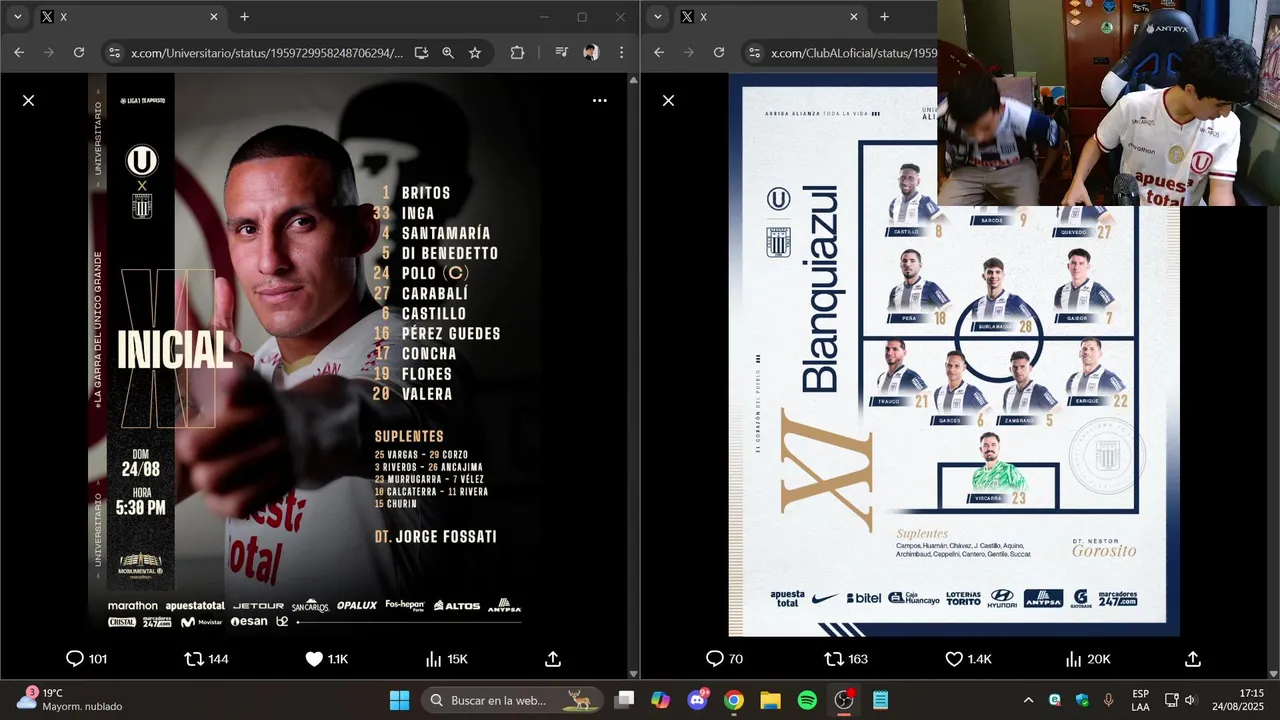Like the Universitario tweet with 1.1K likes
1280x720 pixels.
point(326,659)
